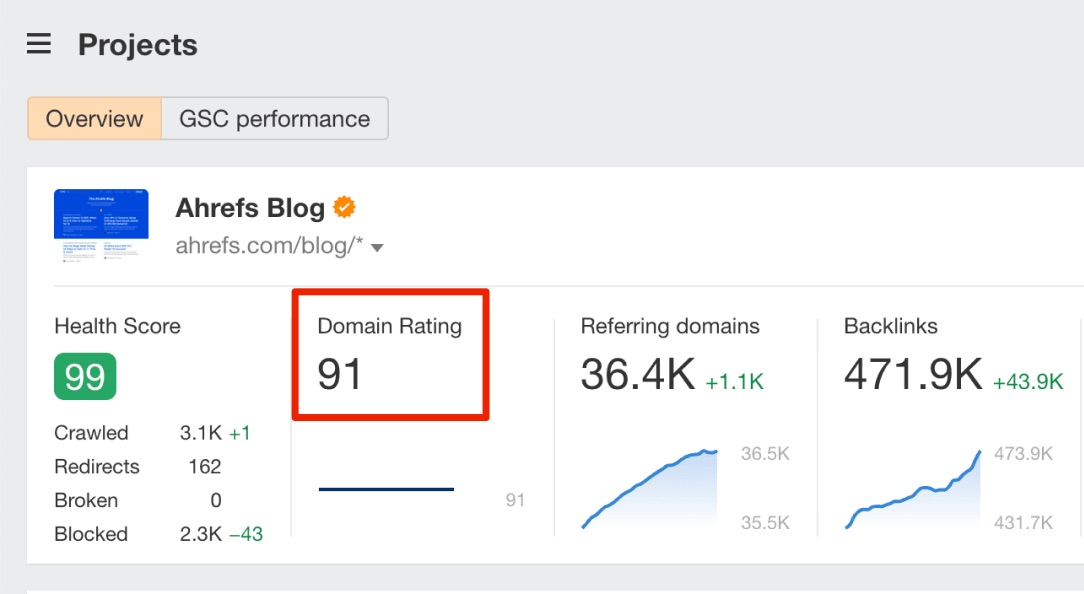The image size is (1084, 594).
Task: Click the Backlinks 471.9K number
Action: (x=912, y=374)
